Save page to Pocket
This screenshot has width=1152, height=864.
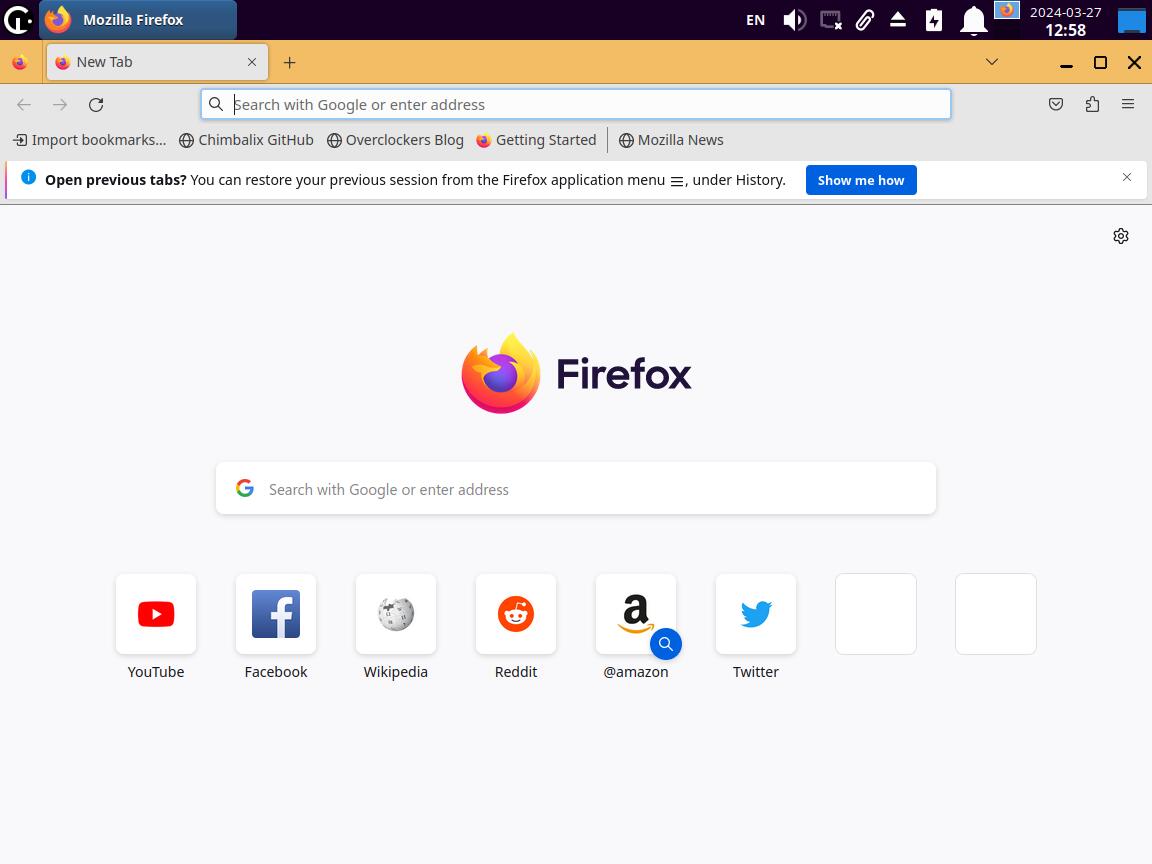[x=1056, y=104]
